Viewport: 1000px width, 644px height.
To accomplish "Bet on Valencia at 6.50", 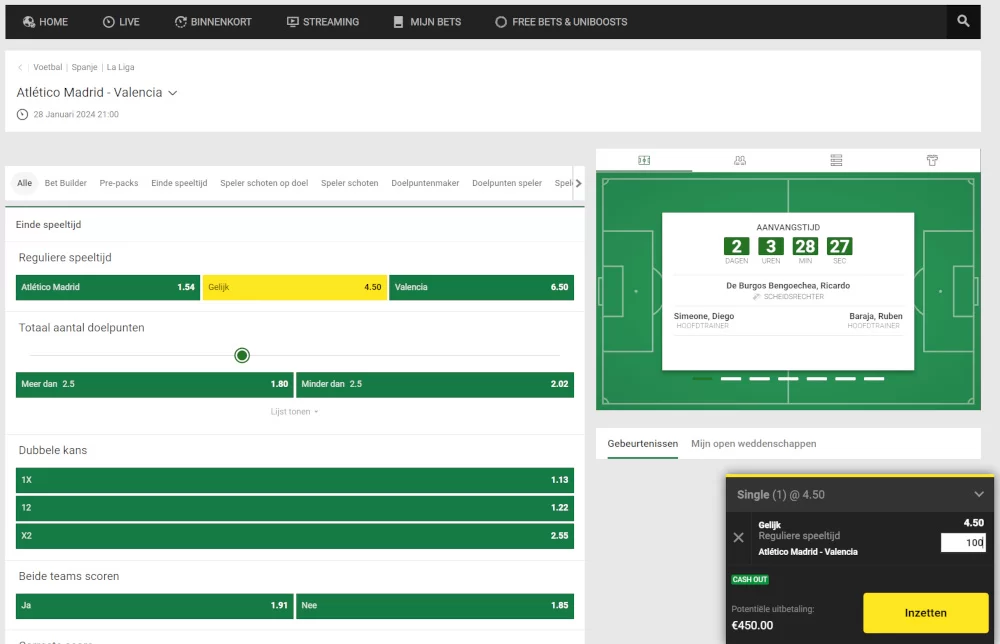I will point(482,288).
